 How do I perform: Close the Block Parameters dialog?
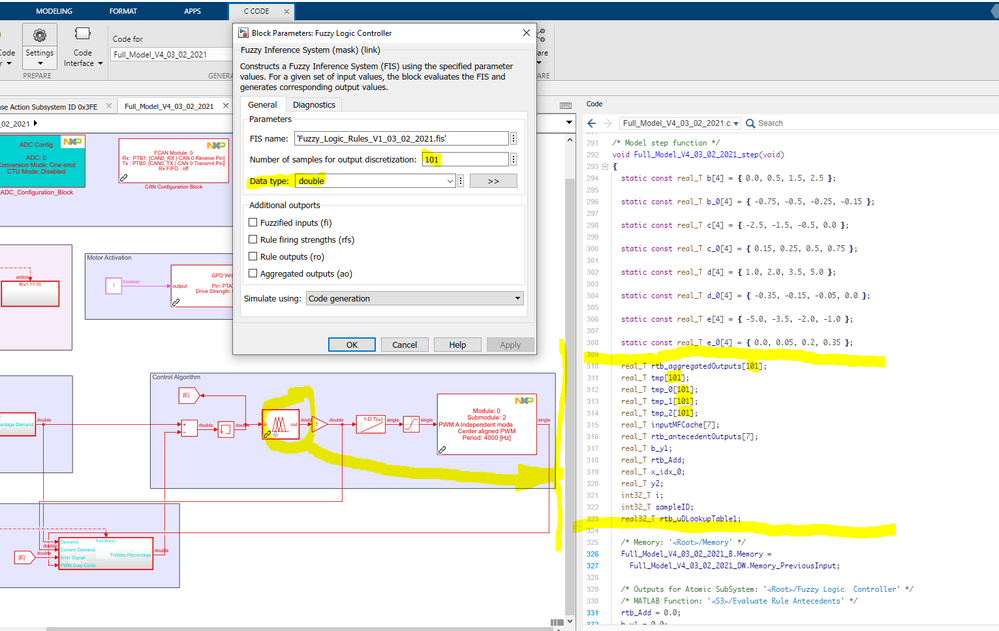[526, 33]
